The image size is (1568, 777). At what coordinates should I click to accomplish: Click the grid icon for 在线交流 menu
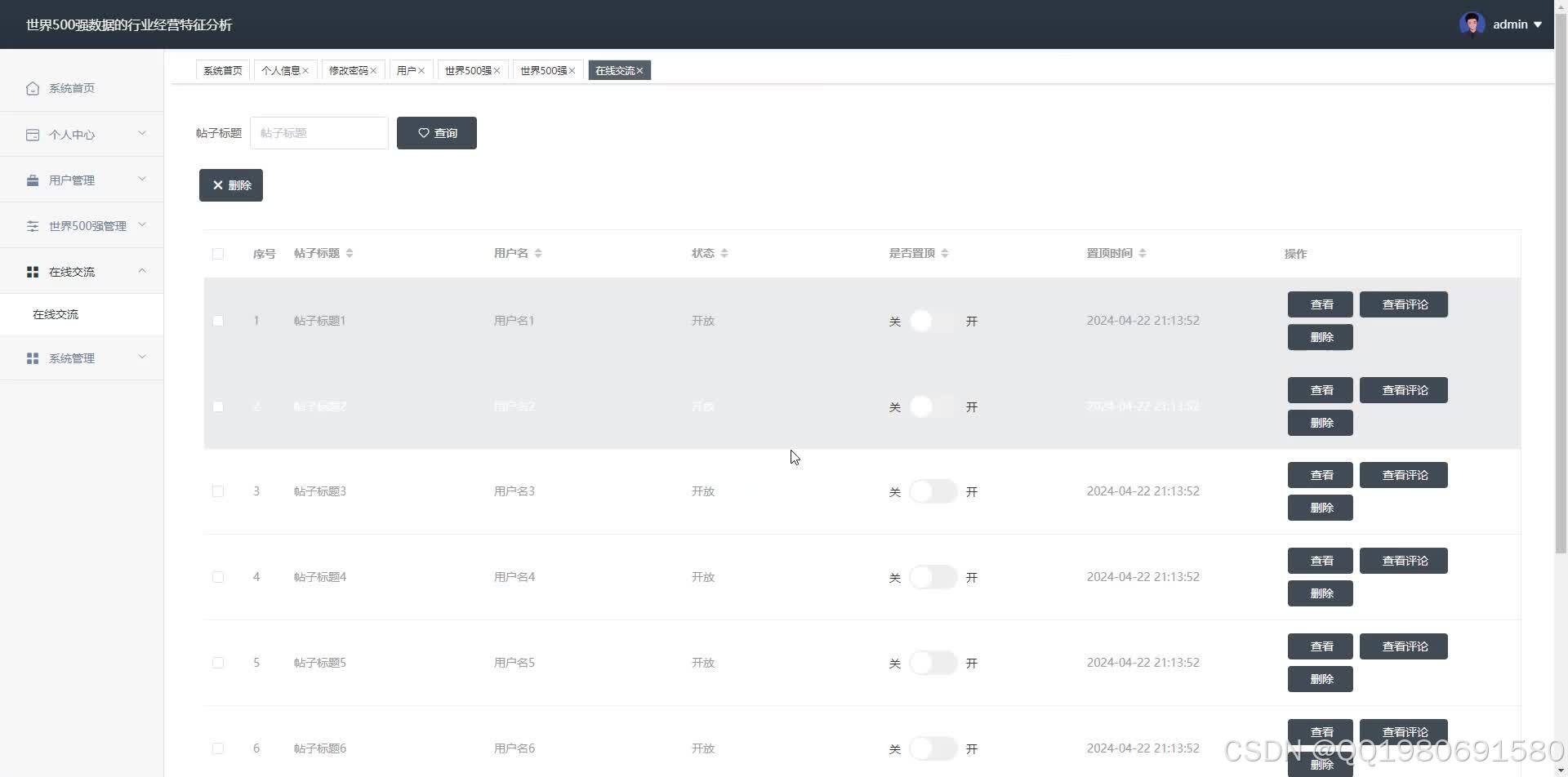(x=33, y=272)
